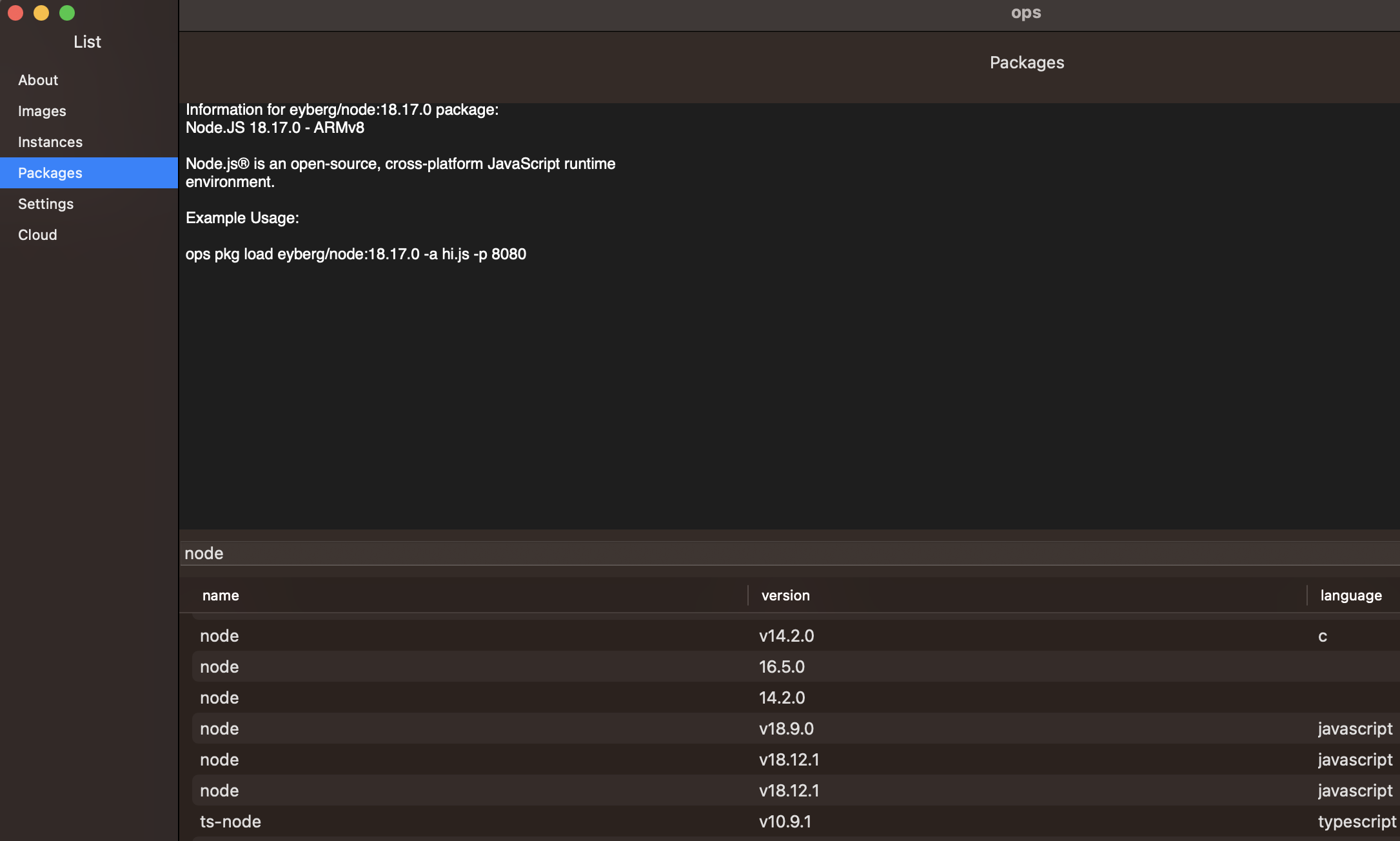Select Images in the sidebar list
Screen dimensions: 1400x841
coord(88,111)
